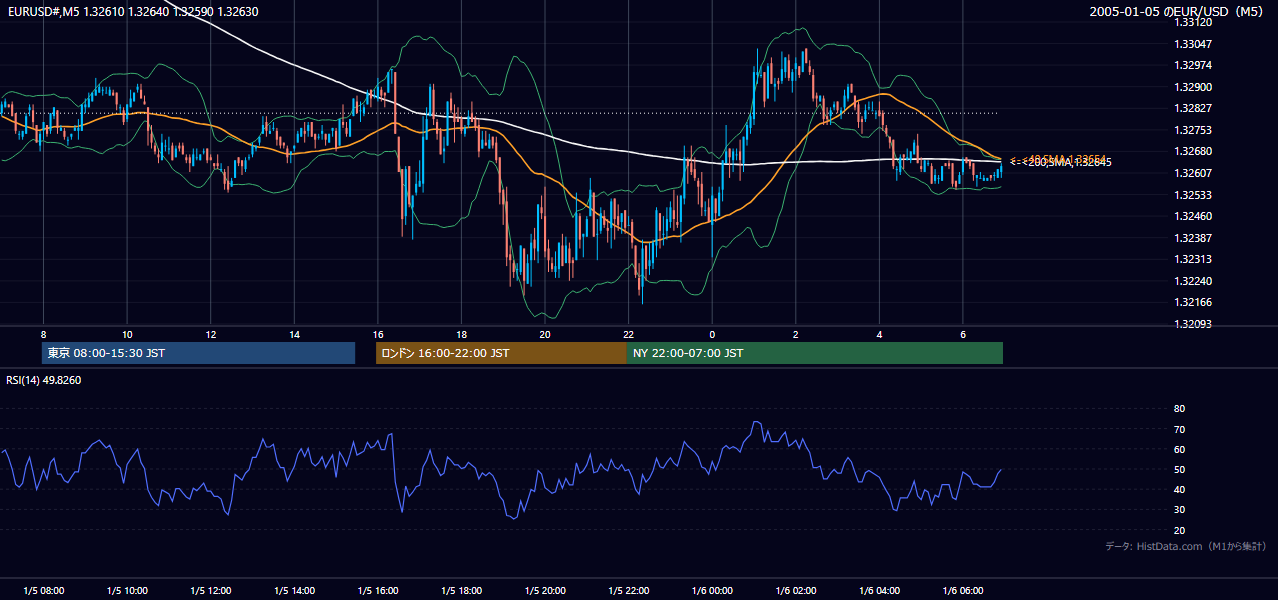1278x600 pixels.
Task: Click the 1/6 02:00 bottom time label
Action: [x=795, y=591]
